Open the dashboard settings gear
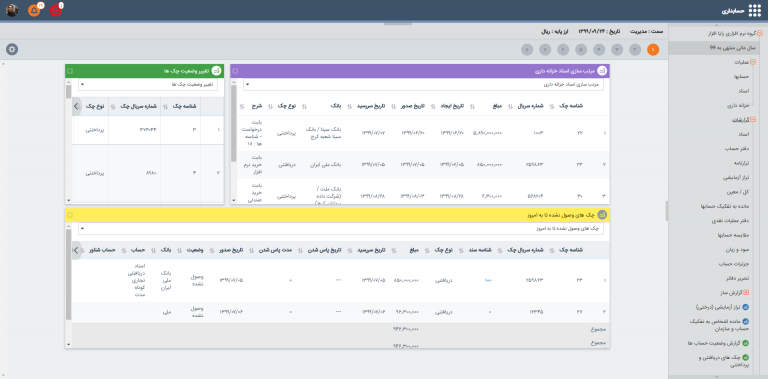The width and height of the screenshot is (768, 379). 12,49
